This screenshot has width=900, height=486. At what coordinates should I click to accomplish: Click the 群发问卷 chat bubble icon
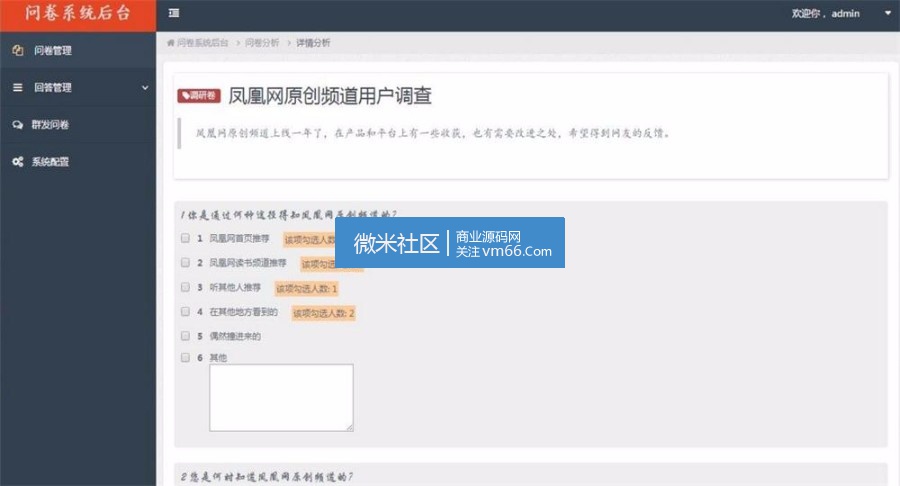click(x=18, y=125)
